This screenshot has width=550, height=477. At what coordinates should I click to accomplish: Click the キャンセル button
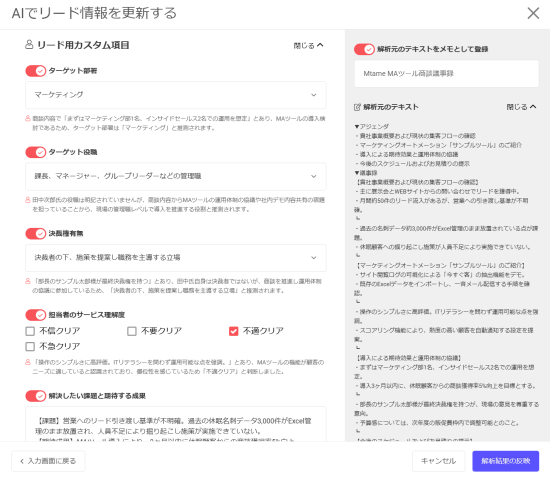(438, 461)
